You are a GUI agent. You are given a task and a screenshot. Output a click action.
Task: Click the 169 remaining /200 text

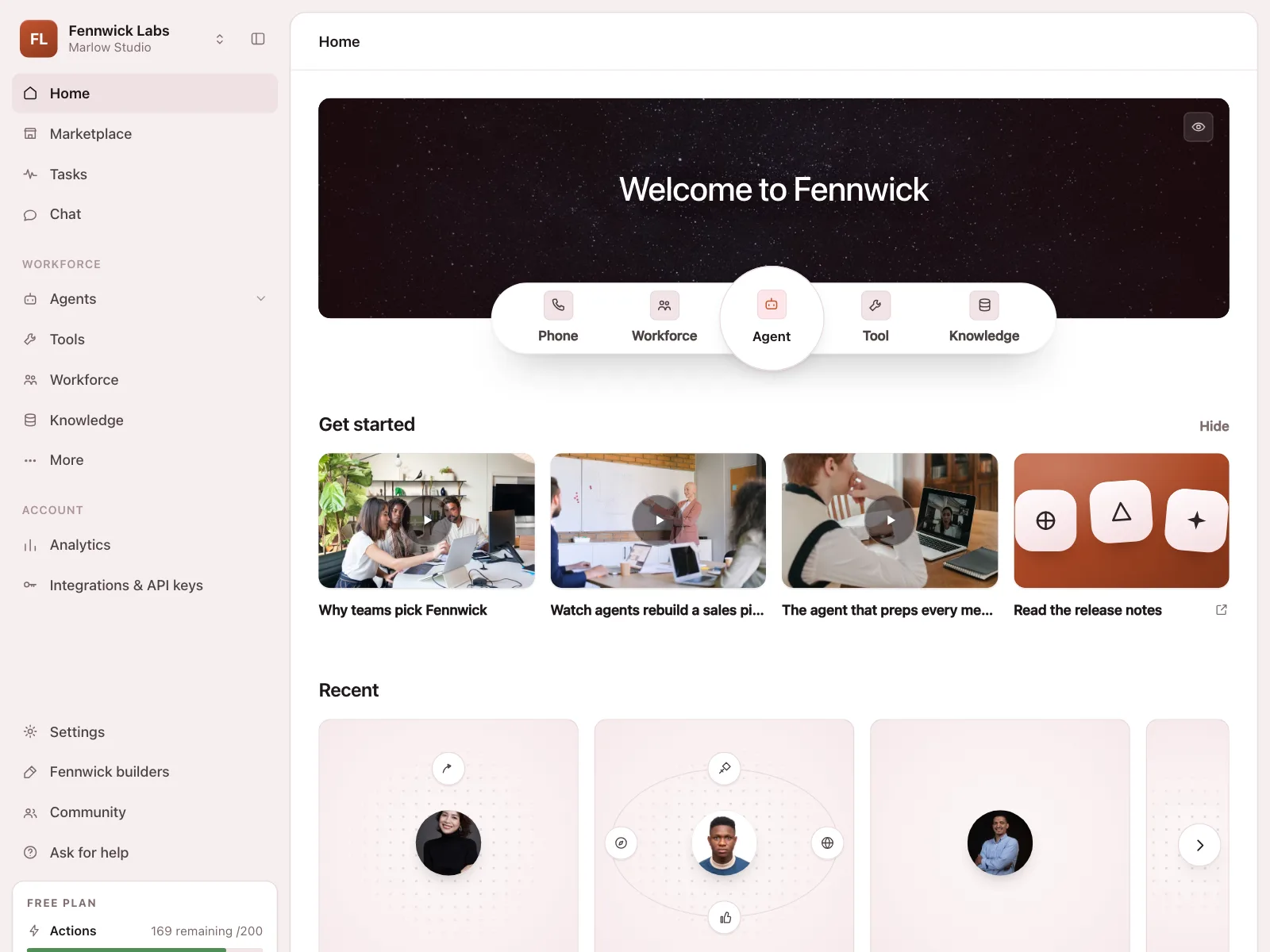pos(206,931)
